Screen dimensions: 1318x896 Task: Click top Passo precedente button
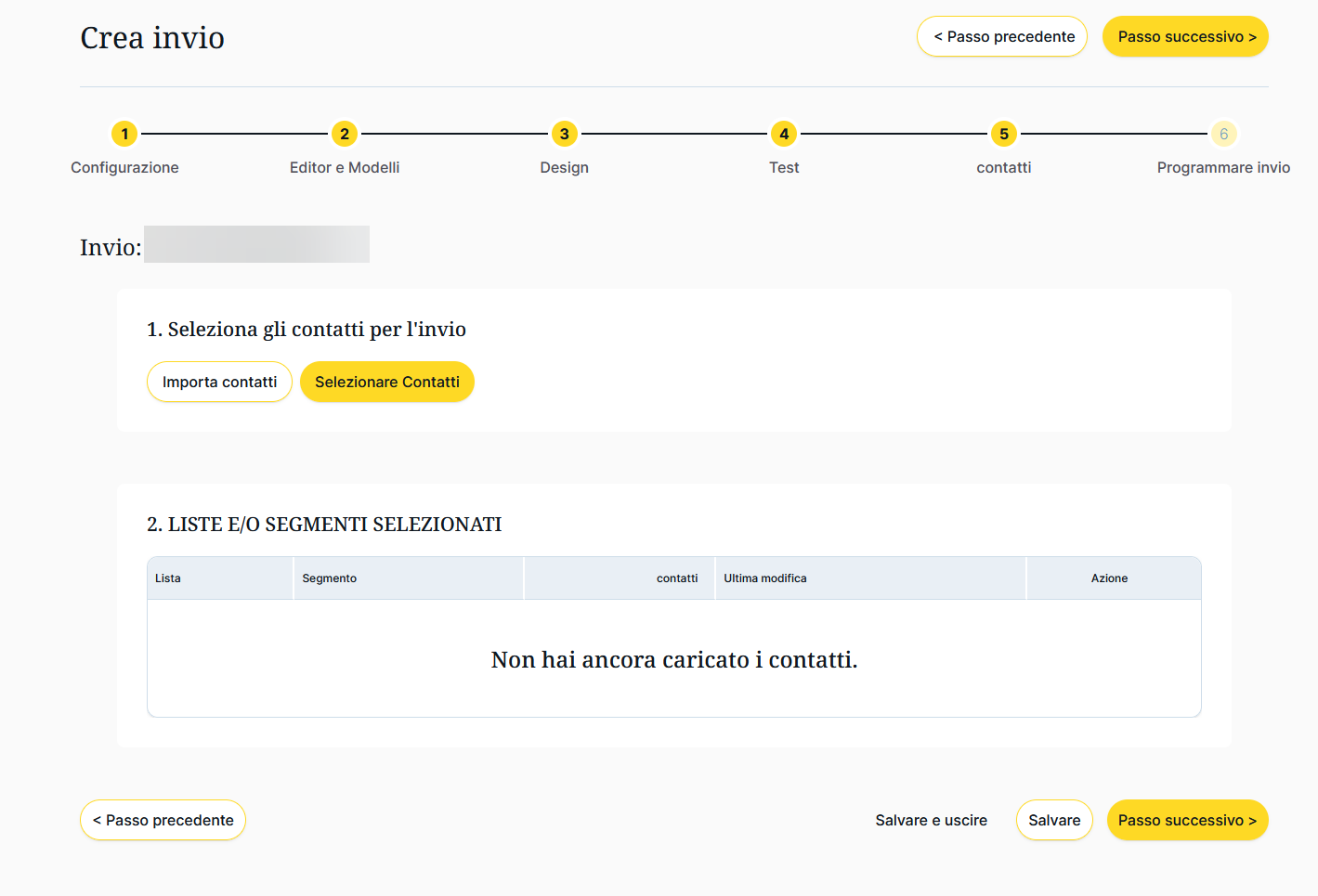click(1002, 37)
